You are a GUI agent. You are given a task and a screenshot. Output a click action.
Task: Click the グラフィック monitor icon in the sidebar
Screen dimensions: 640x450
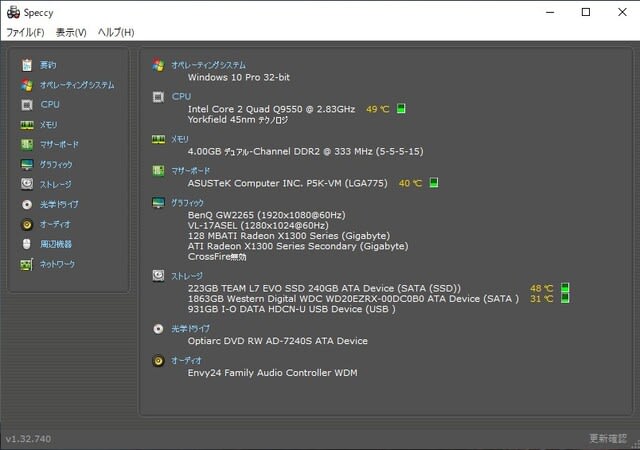(27, 165)
